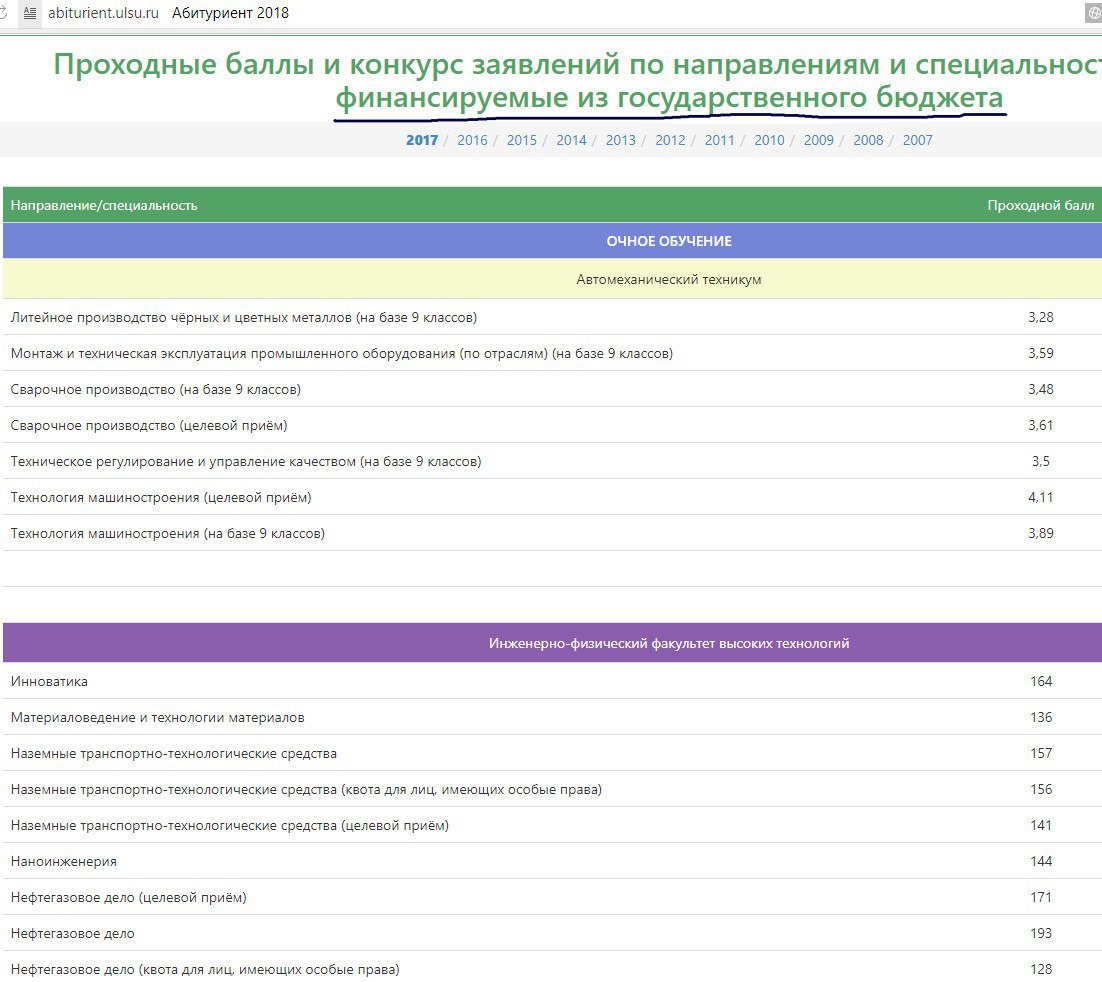The width and height of the screenshot is (1102, 982).
Task: Select Нефтегазовое дело (целевой приём) row
Action: click(x=552, y=897)
